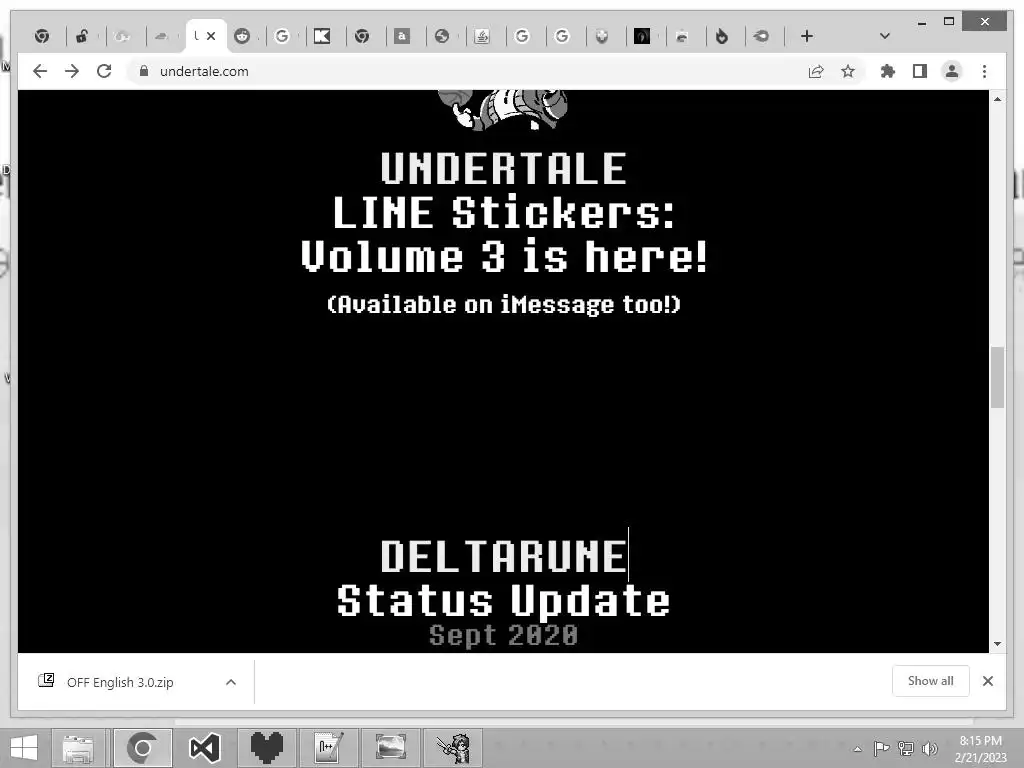Screen dimensions: 1024x768
Task: Click the Chrome taskbar icon
Action: click(x=142, y=748)
